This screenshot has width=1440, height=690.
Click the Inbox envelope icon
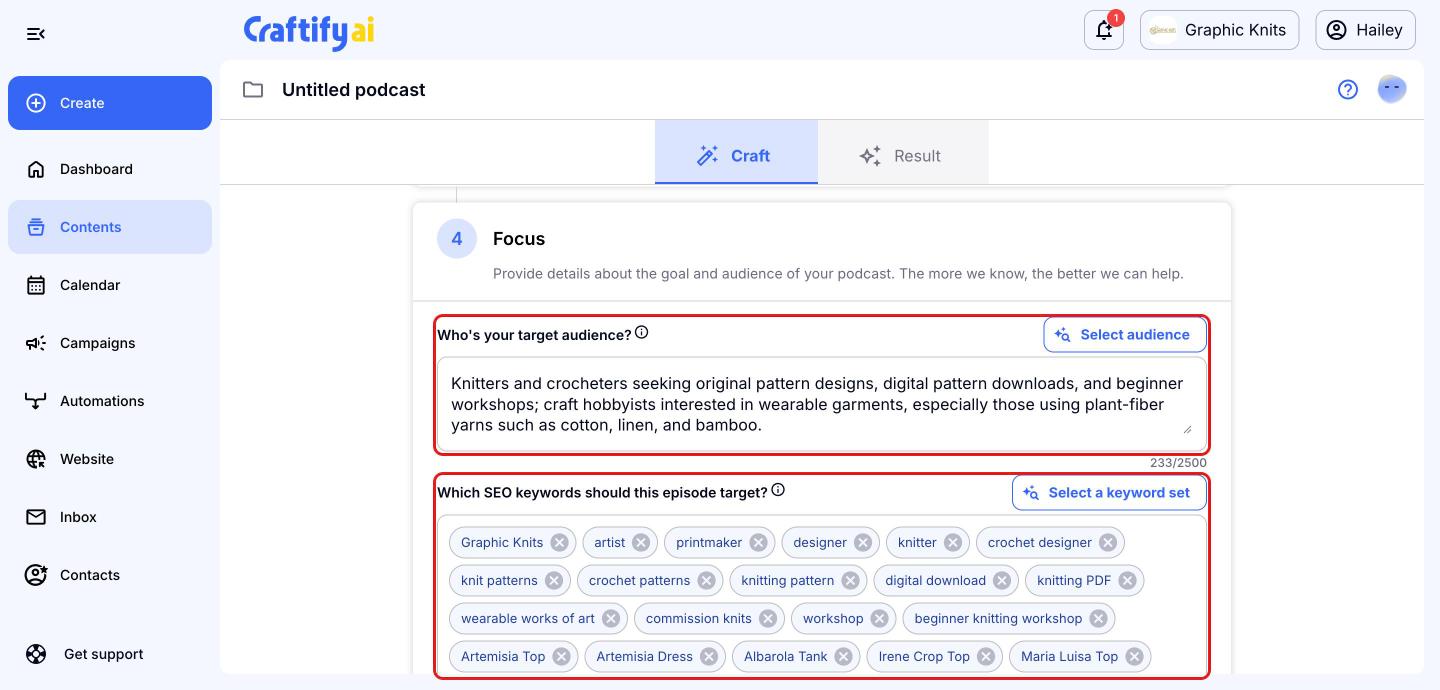[36, 517]
